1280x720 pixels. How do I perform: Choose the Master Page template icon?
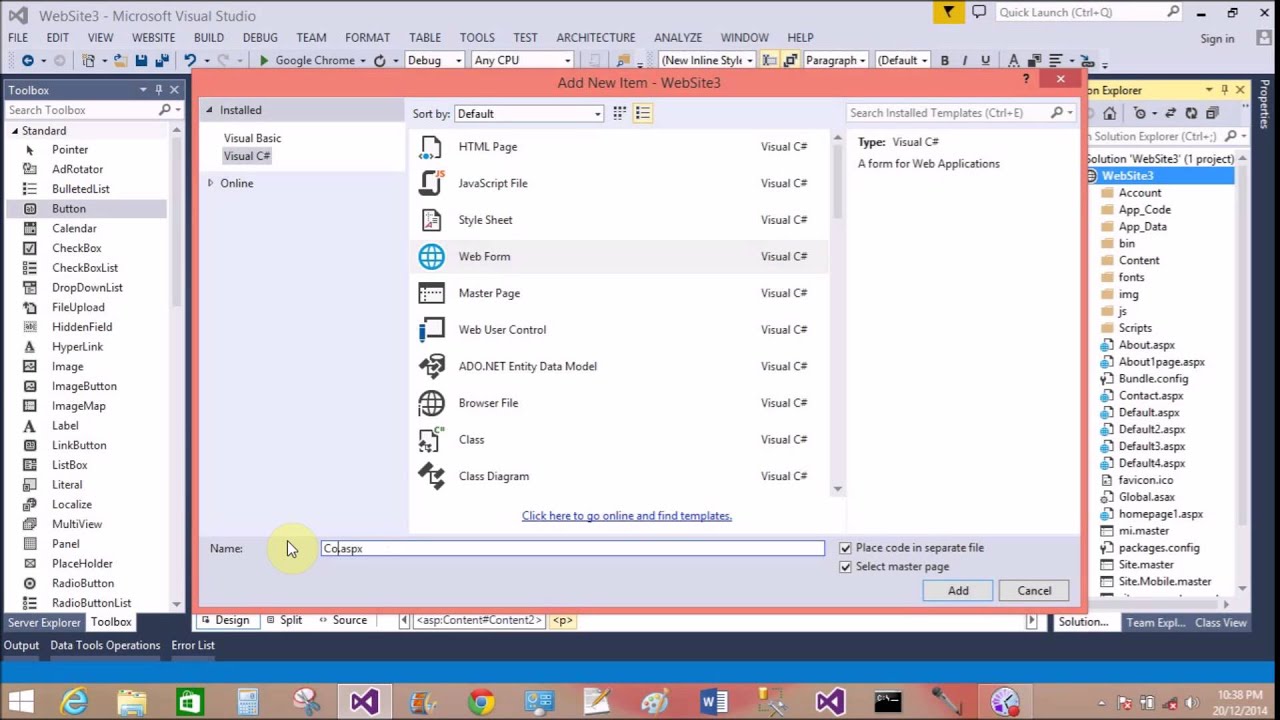pos(431,293)
